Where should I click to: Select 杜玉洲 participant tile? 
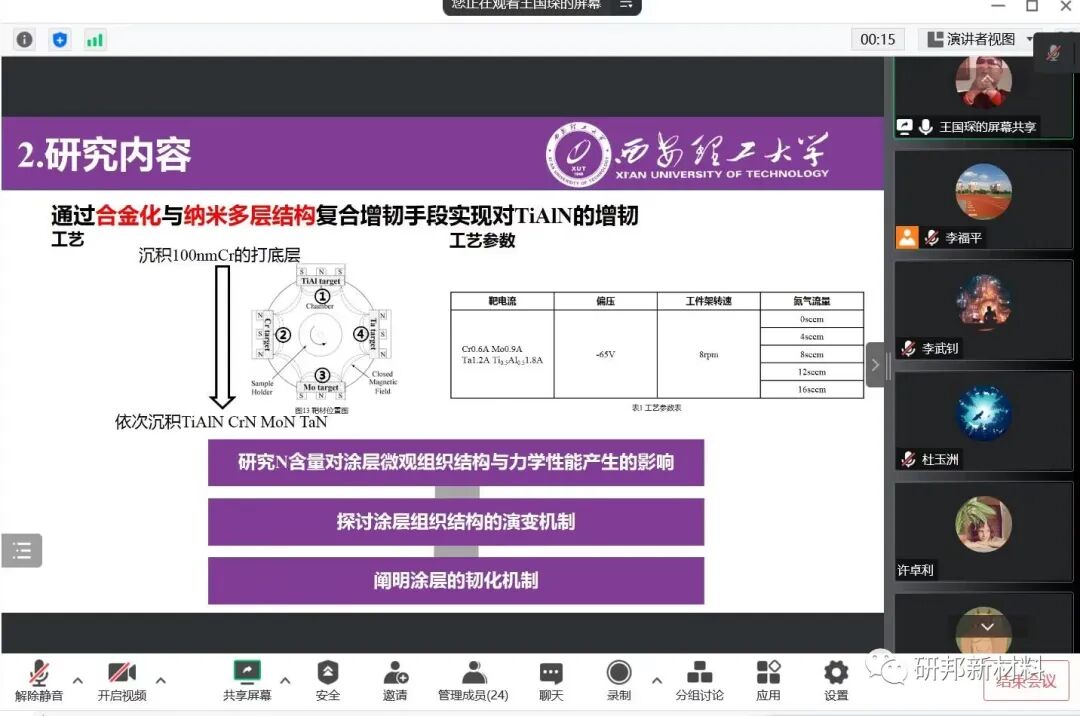983,421
